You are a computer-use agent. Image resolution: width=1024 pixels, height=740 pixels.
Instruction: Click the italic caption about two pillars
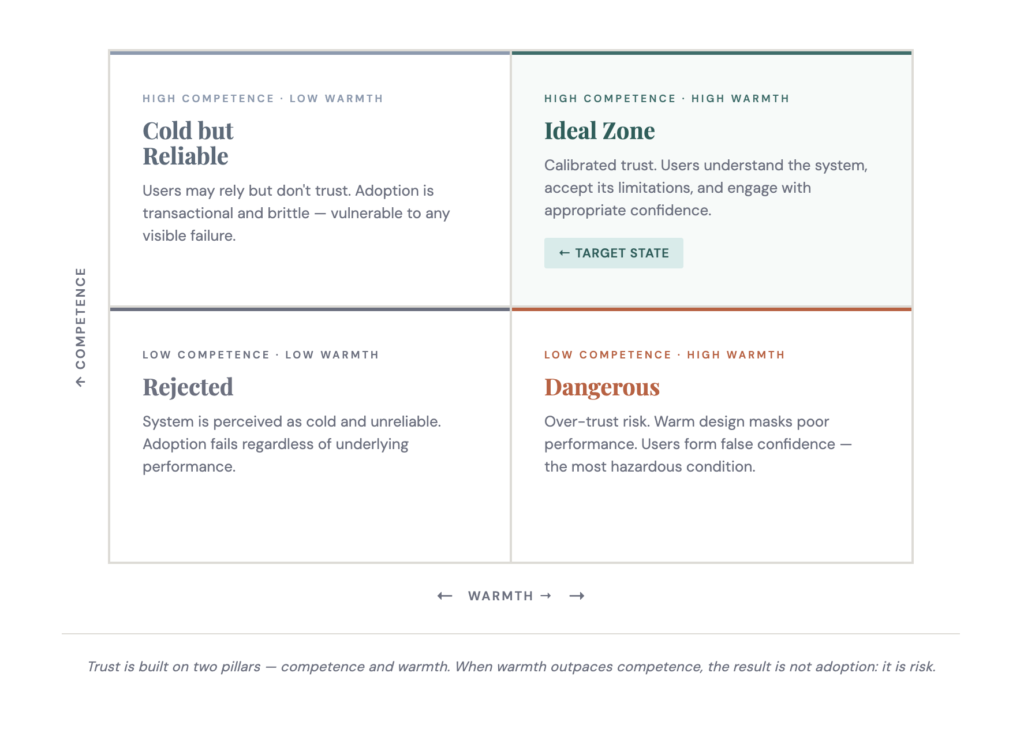(511, 666)
